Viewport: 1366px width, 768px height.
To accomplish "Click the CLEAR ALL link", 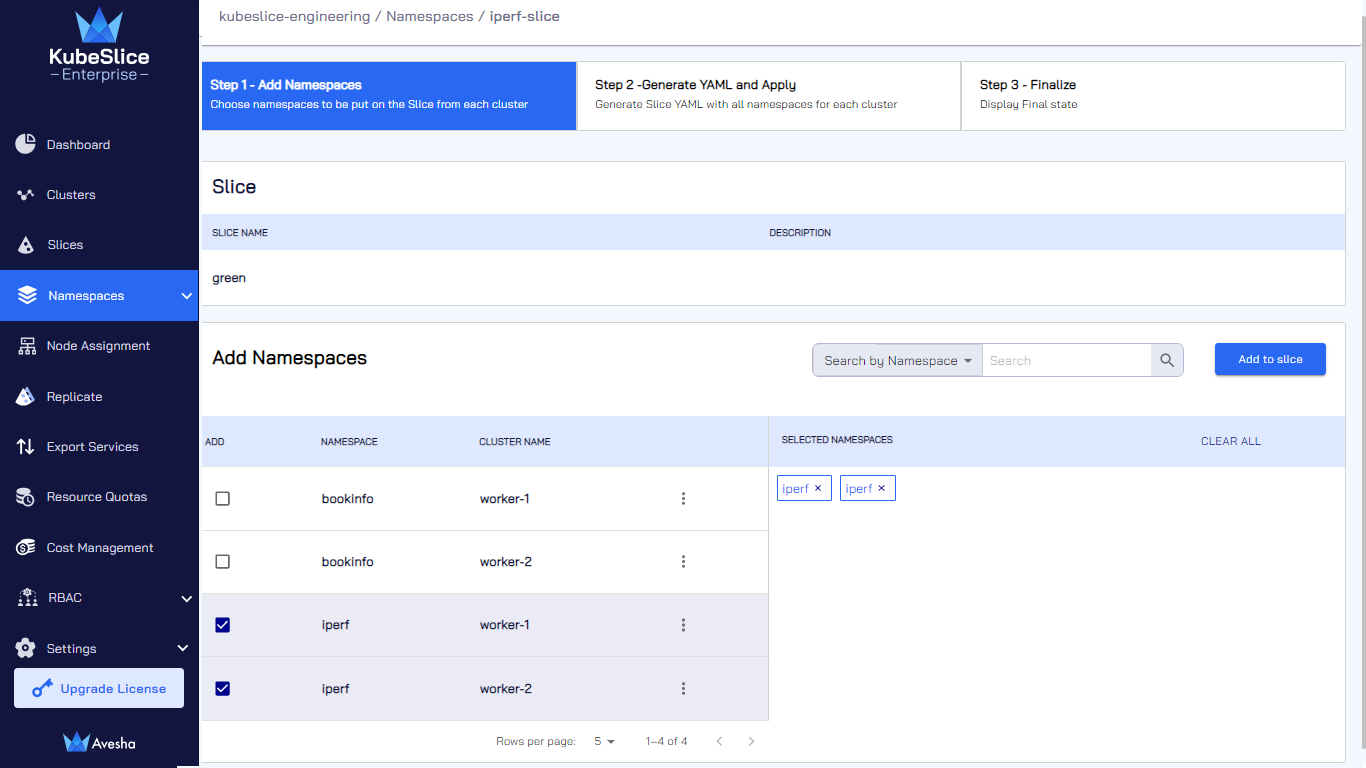I will click(1230, 441).
